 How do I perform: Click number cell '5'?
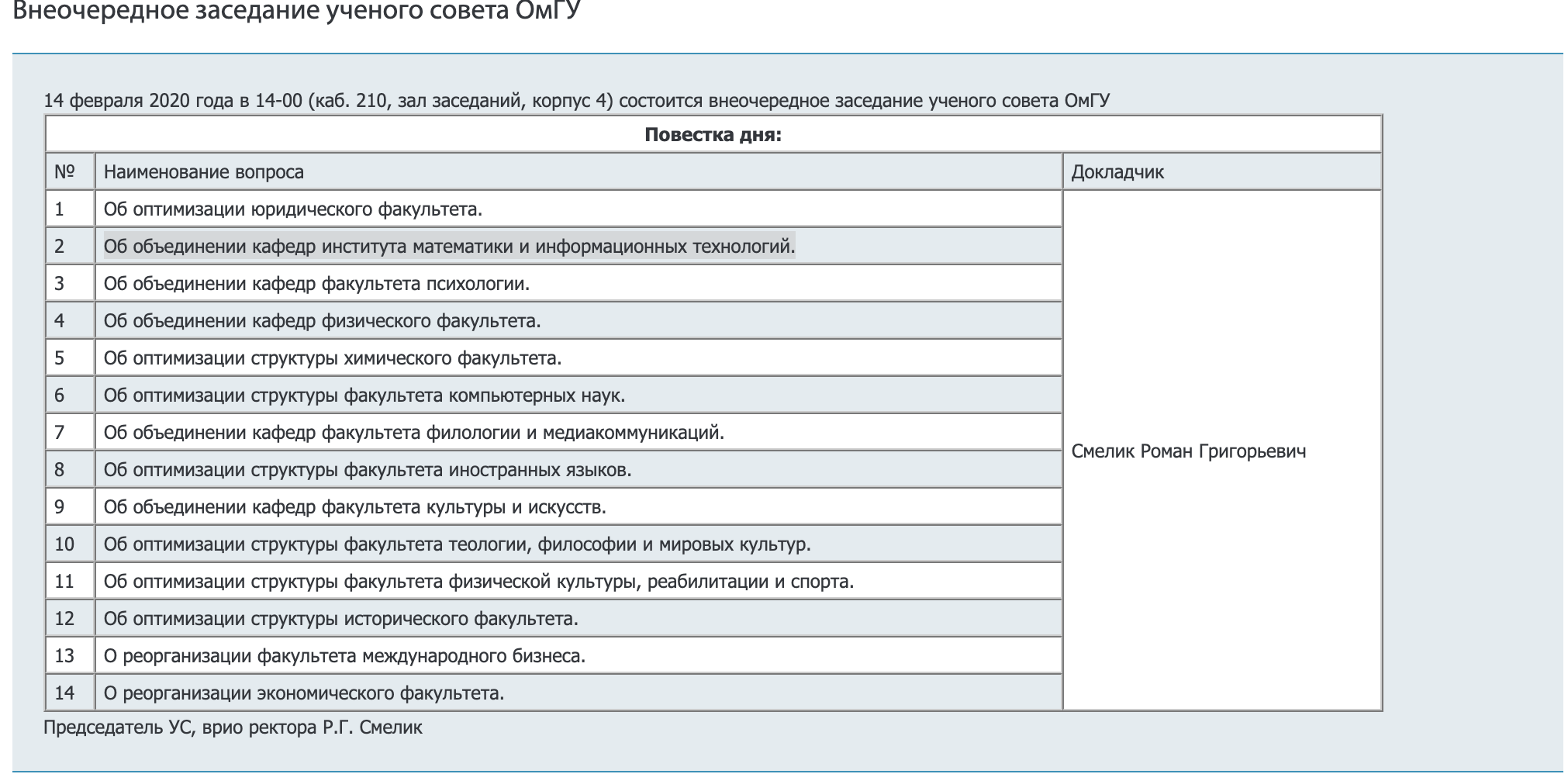(x=71, y=358)
